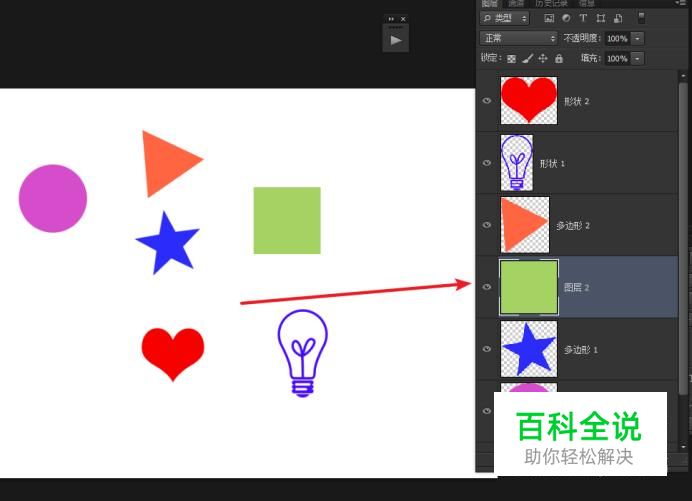Select the orange triangle 多边形 2 thumbnail
Screen dimensions: 692x501
(x=525, y=225)
